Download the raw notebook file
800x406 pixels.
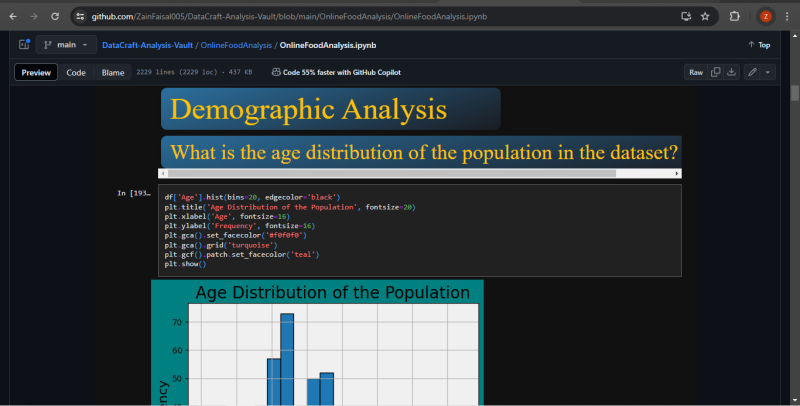click(x=731, y=72)
